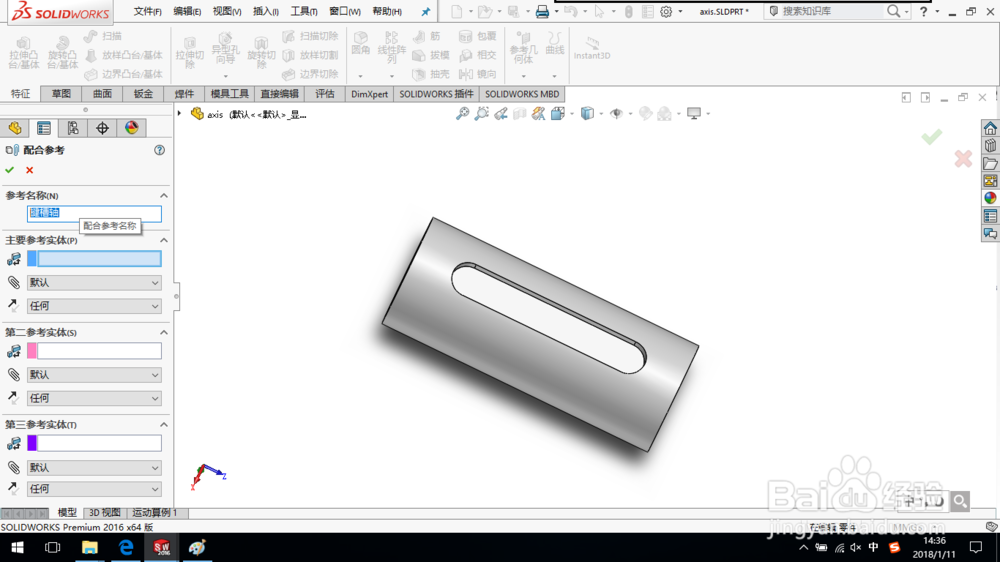Open second reference mate type dropdown

(94, 375)
